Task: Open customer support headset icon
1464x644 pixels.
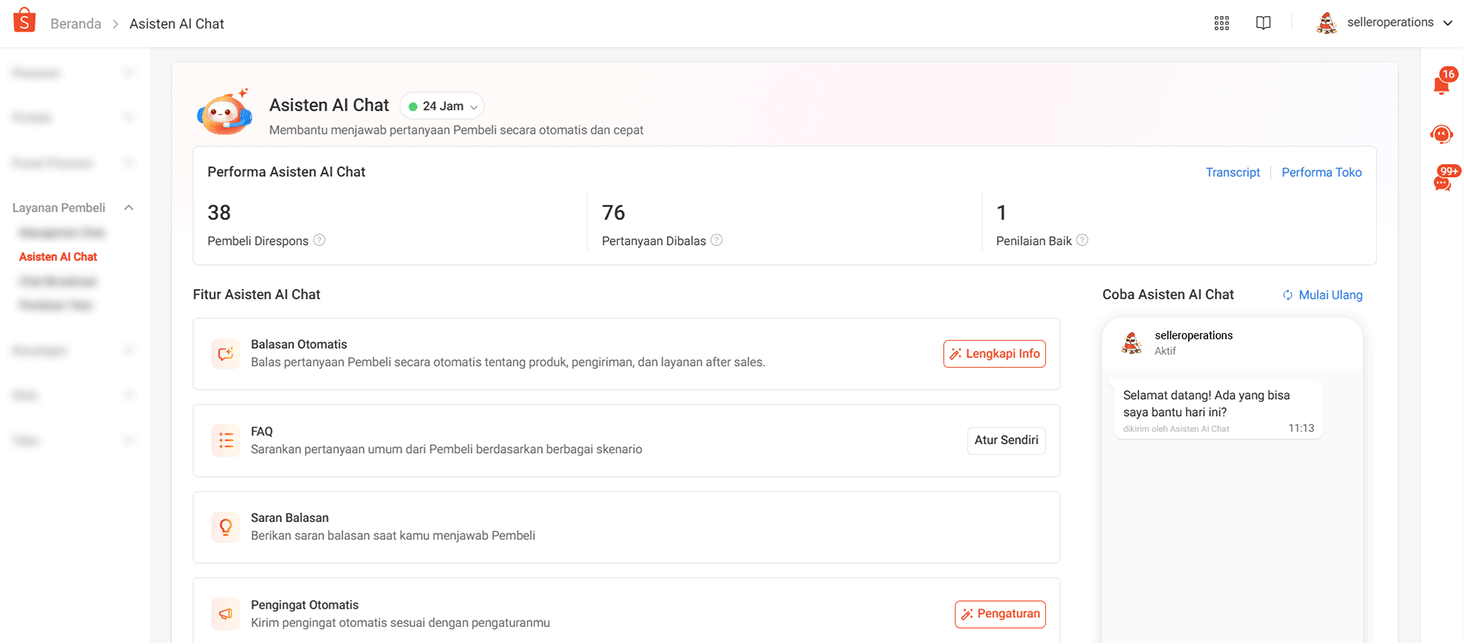Action: coord(1441,134)
